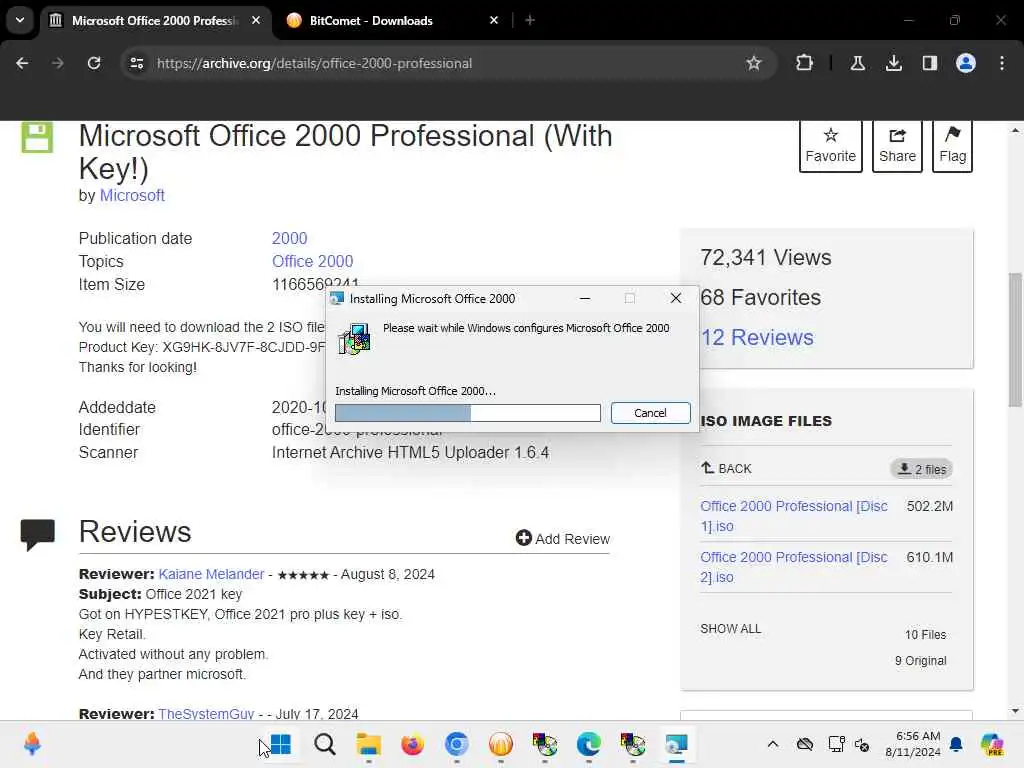The width and height of the screenshot is (1024, 768).
Task: Minimize the Installing Microsoft Office 2000 dialog
Action: [x=585, y=298]
